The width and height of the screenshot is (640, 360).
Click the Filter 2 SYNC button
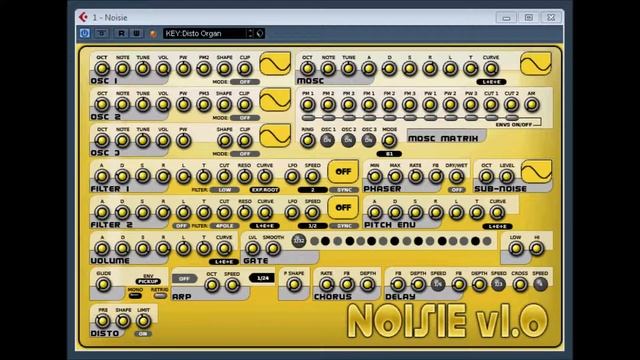tap(344, 226)
